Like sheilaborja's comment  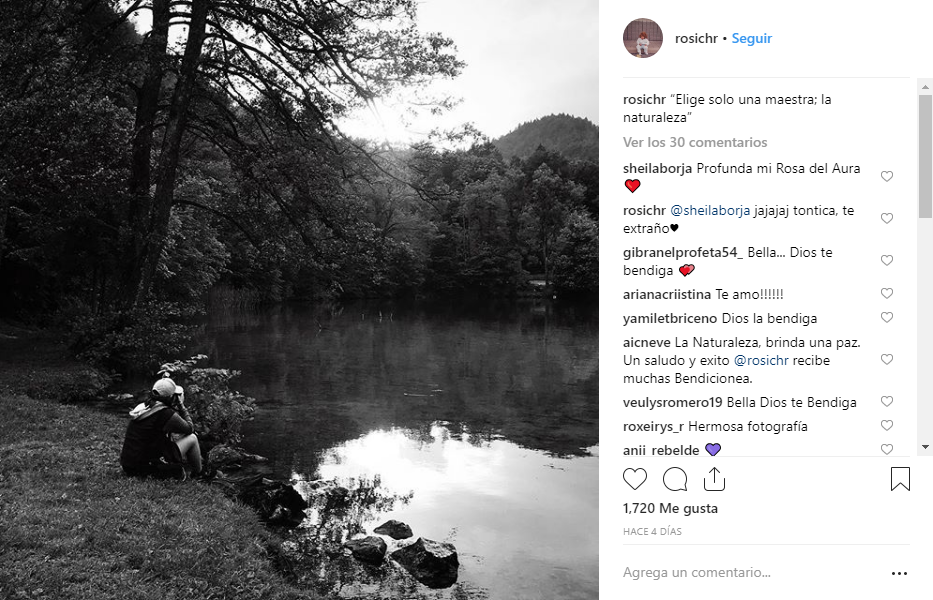(x=886, y=177)
